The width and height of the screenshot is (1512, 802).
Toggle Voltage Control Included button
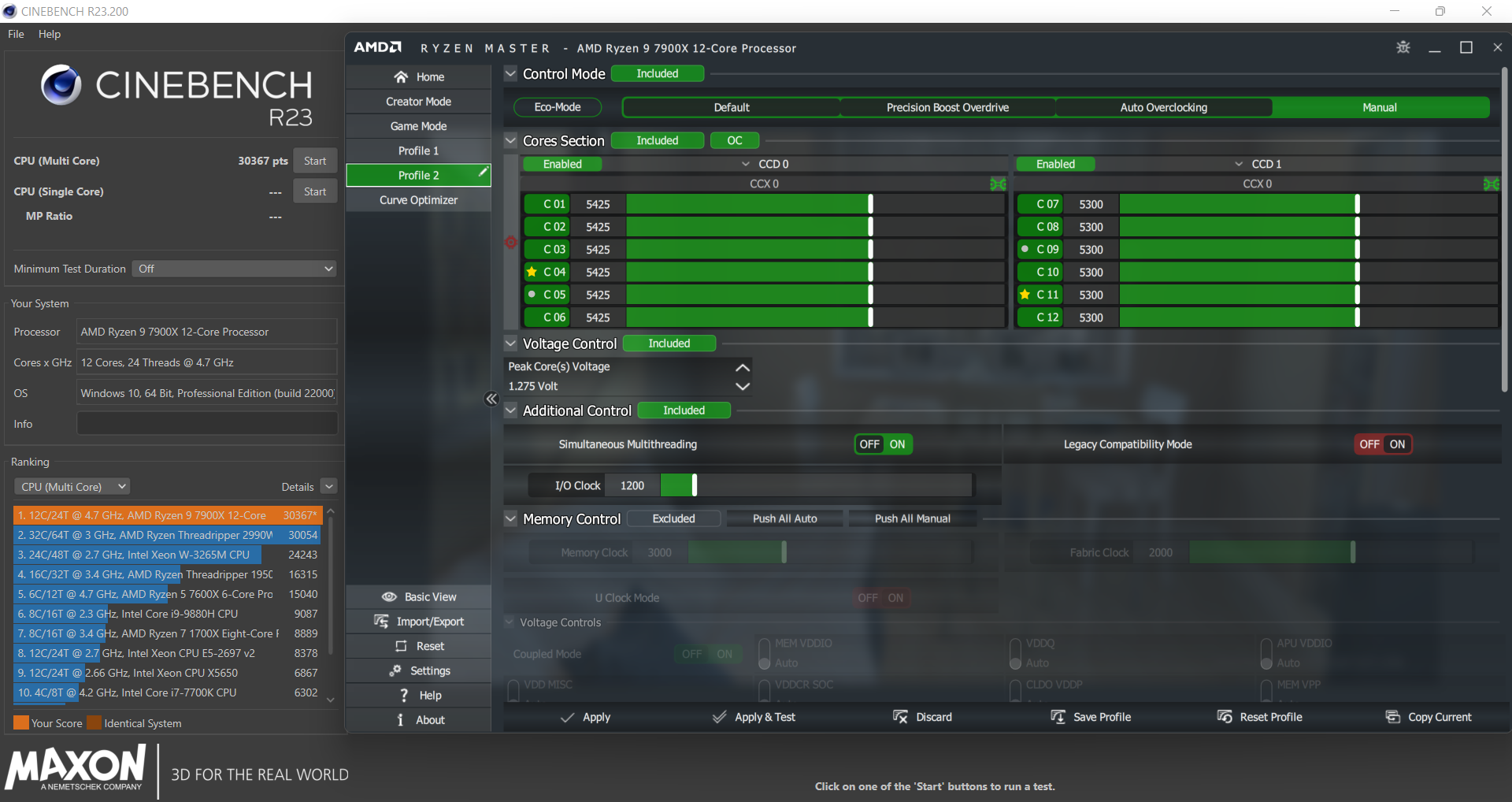(669, 343)
